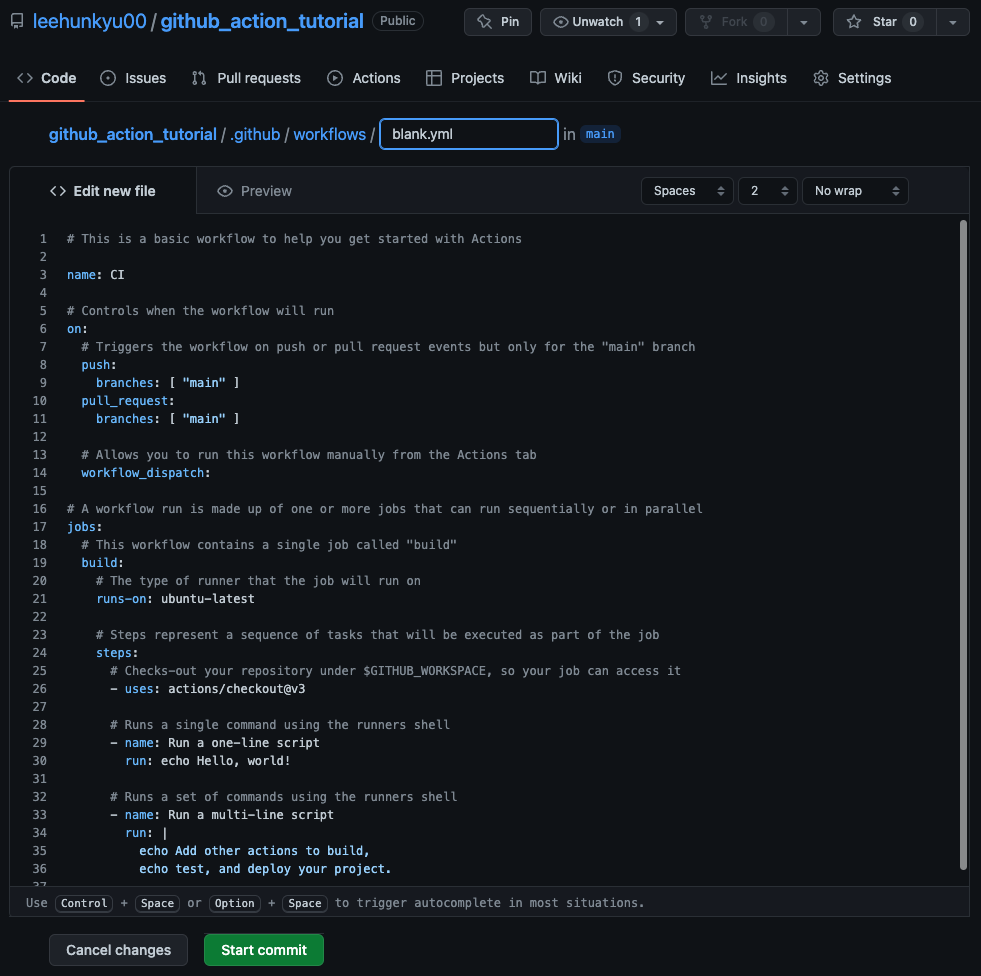Go to the Security tab
This screenshot has height=976, width=981.
[646, 78]
